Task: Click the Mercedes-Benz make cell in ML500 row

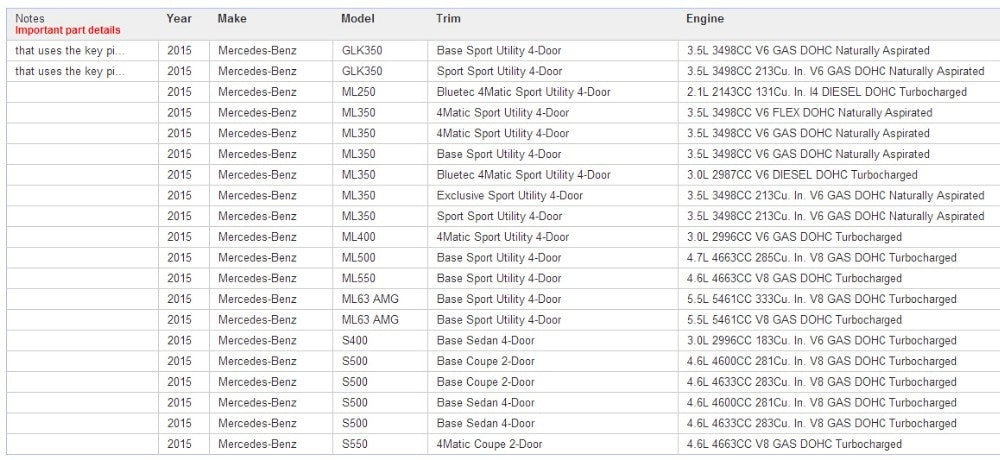Action: pos(257,258)
